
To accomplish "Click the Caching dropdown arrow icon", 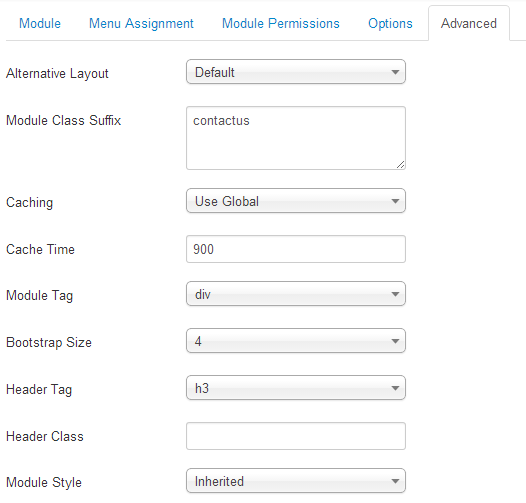I will coord(395,201).
